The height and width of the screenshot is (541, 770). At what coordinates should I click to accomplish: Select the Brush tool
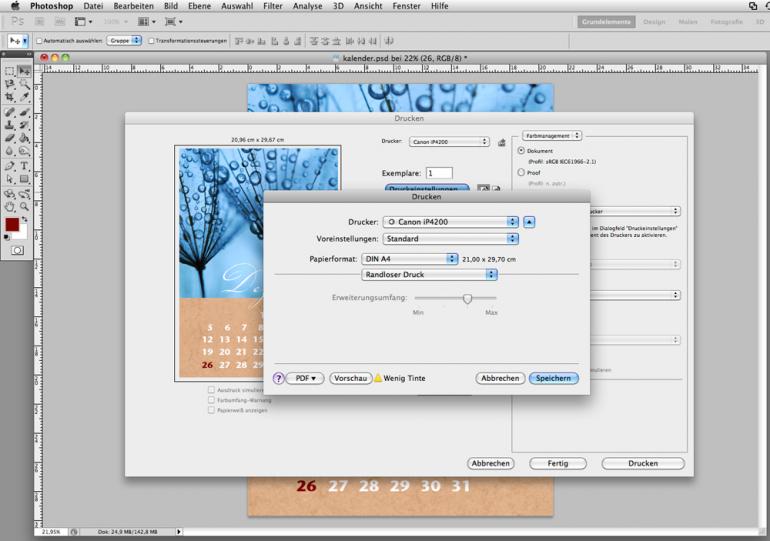click(24, 112)
